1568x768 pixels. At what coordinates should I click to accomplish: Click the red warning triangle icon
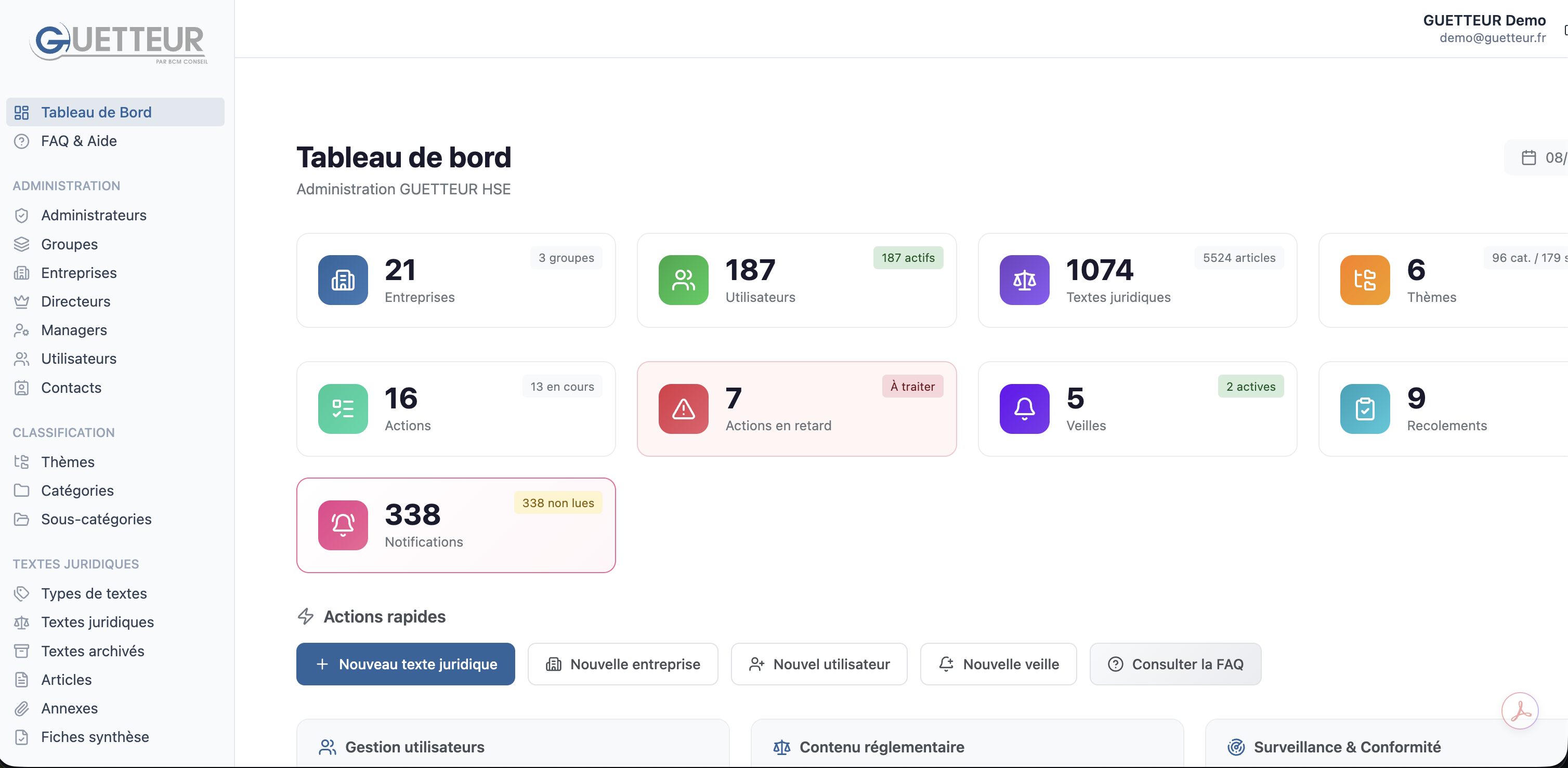point(683,408)
